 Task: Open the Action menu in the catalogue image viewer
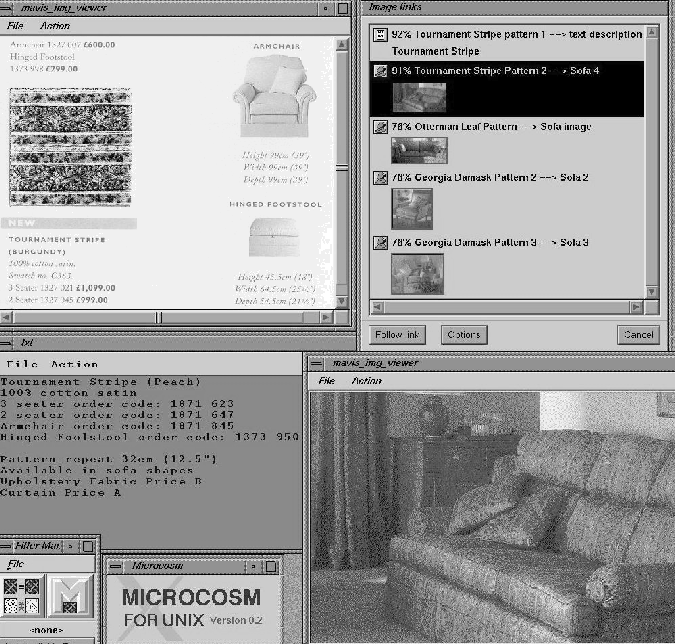(x=55, y=26)
